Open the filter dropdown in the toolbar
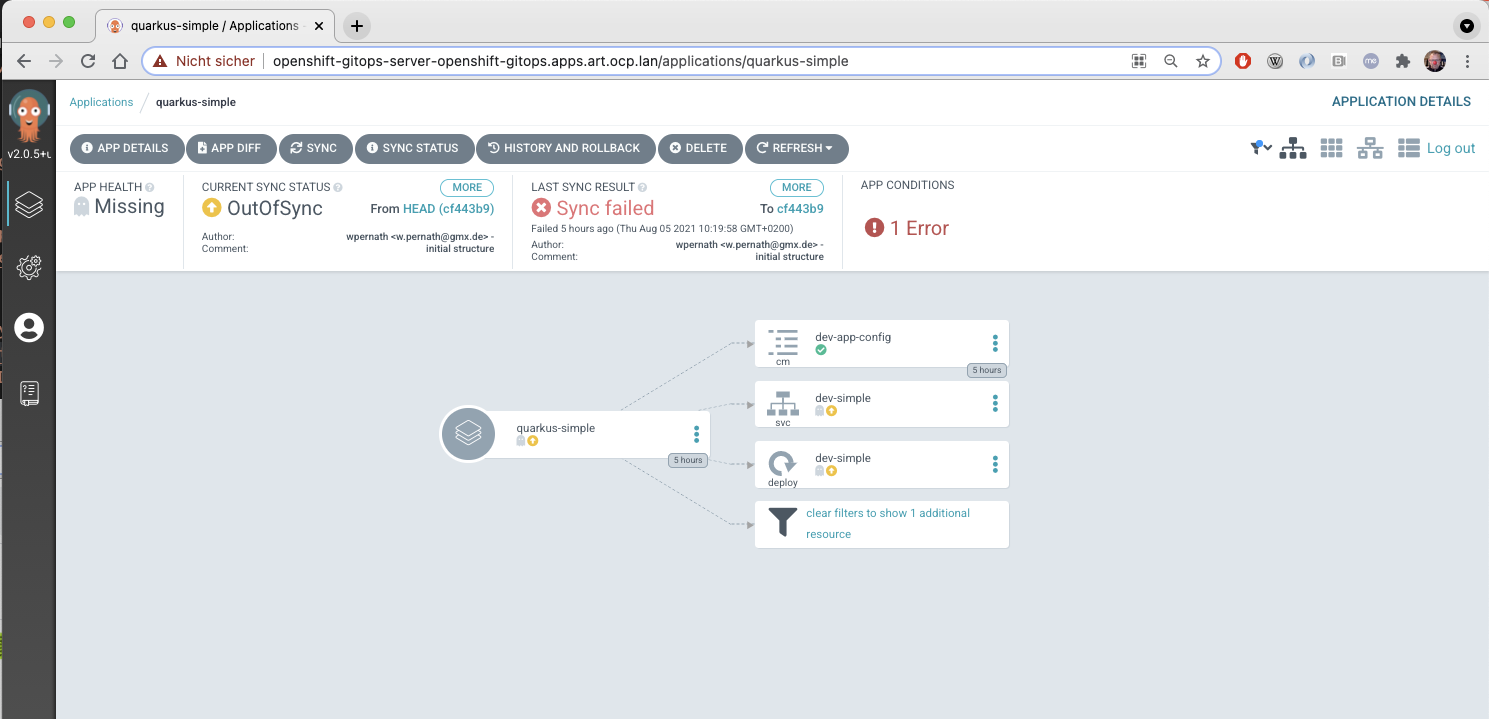Viewport: 1489px width, 719px height. (1260, 148)
